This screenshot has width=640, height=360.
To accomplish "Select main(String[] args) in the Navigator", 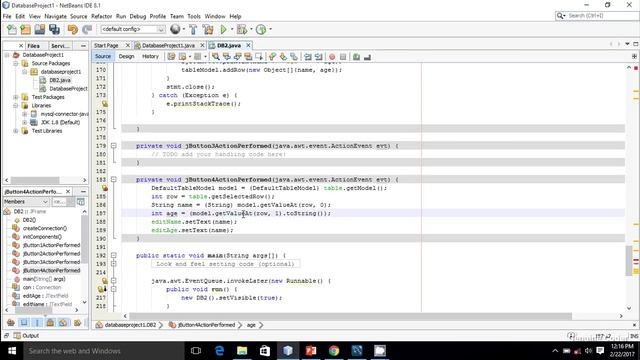I will point(44,279).
